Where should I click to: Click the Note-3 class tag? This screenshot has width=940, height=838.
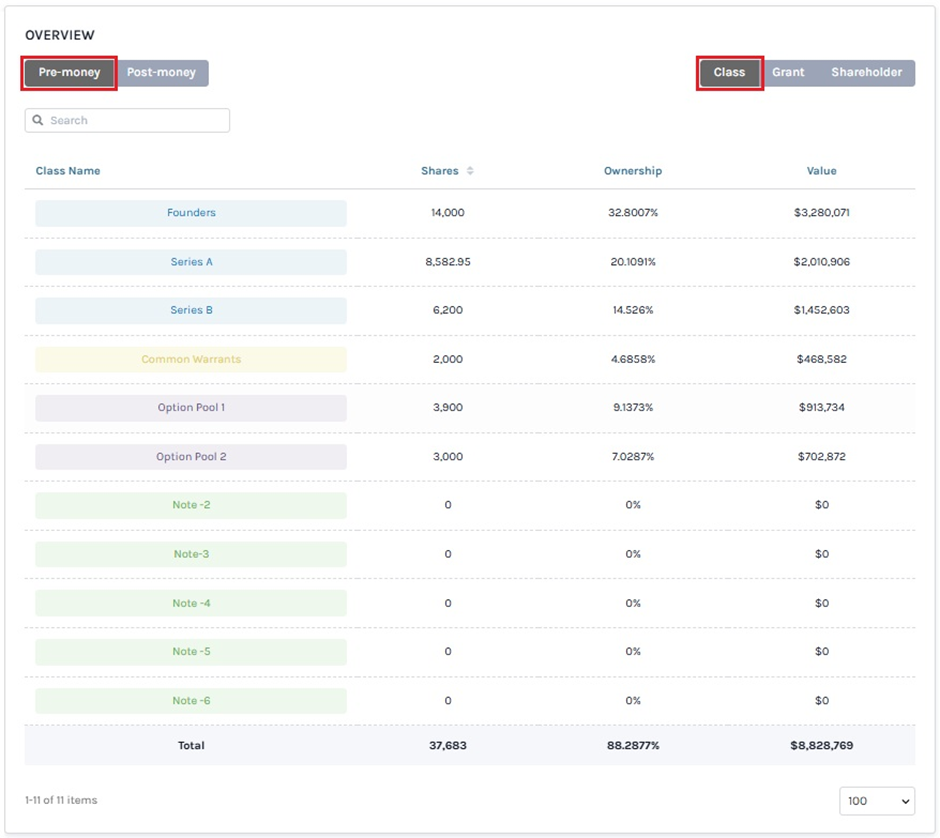[191, 554]
